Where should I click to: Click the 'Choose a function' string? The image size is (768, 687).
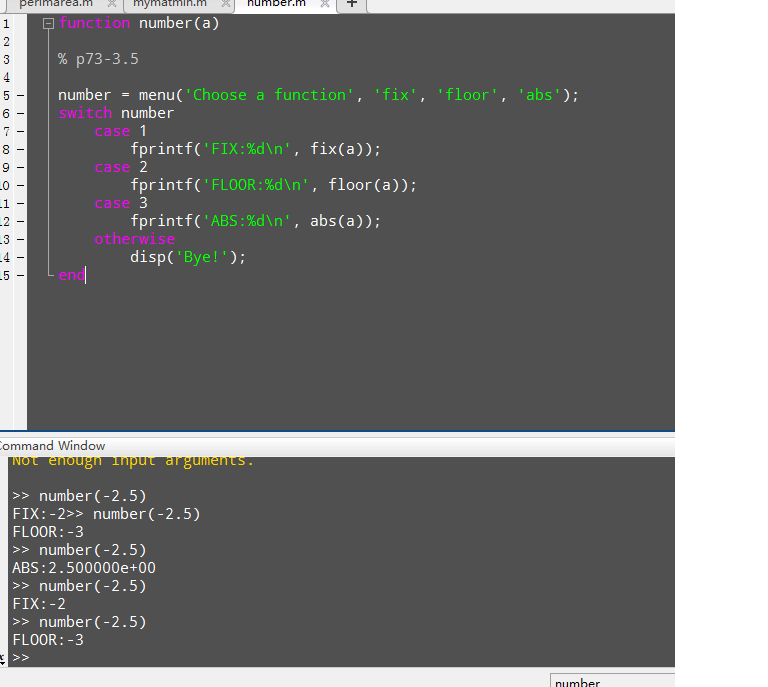[x=269, y=95]
